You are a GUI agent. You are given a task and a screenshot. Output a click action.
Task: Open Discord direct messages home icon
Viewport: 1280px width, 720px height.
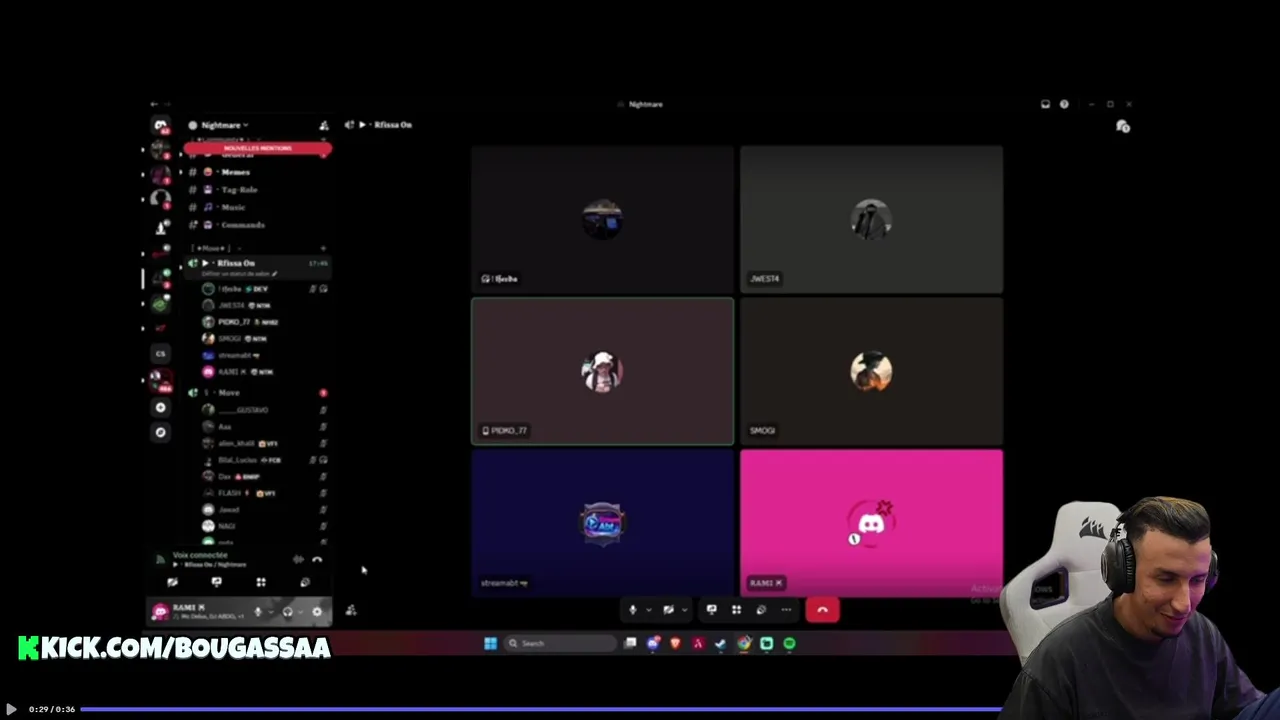(160, 125)
